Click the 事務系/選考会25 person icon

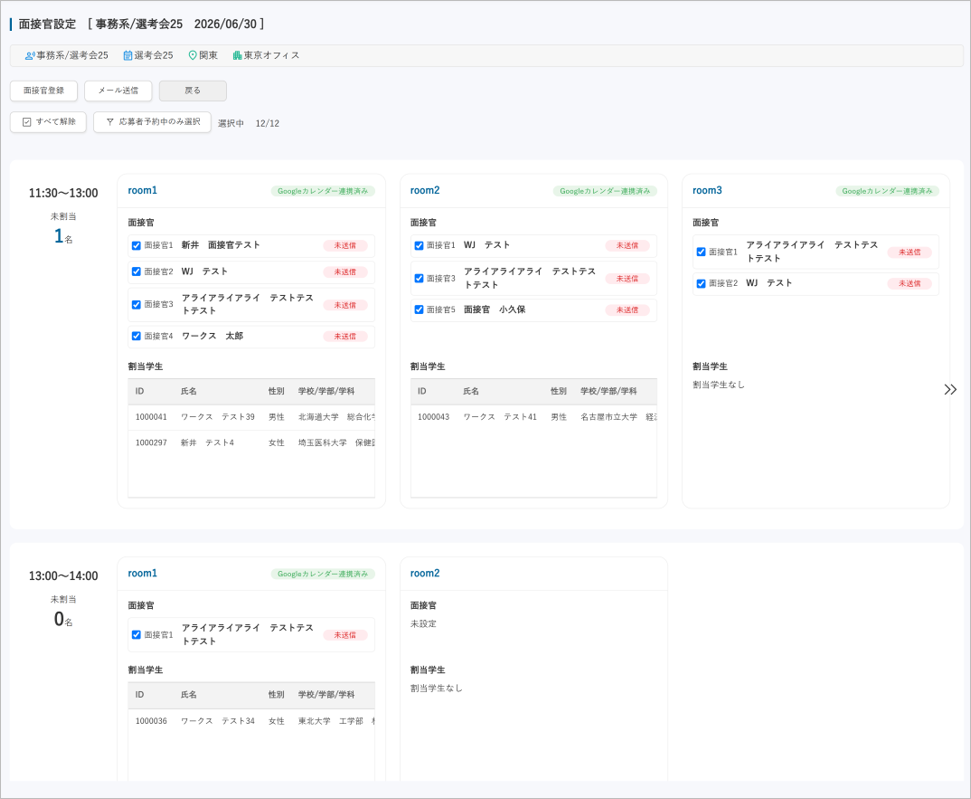point(29,56)
